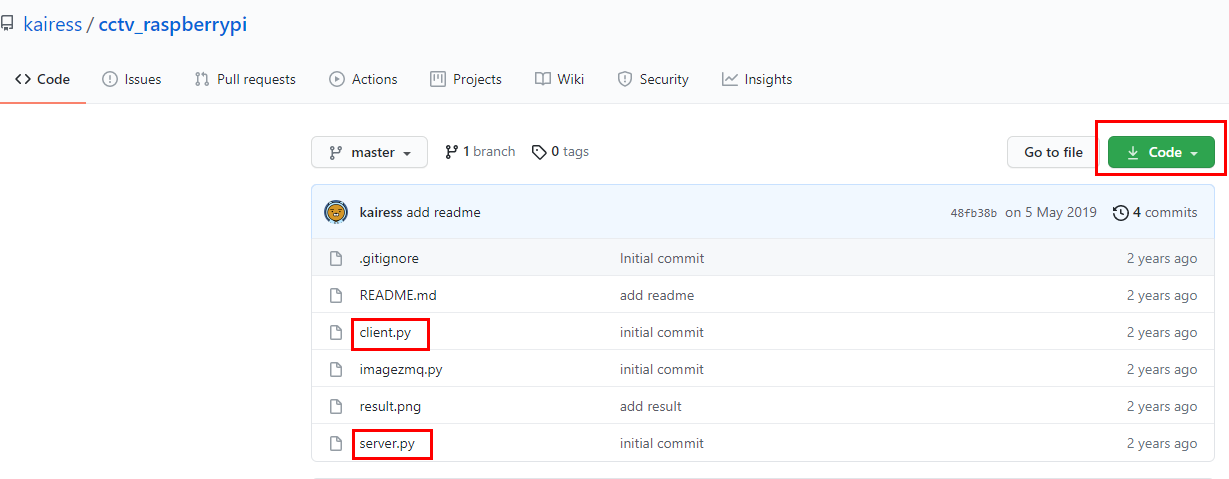Open 'initial commit' message for imagezmq.py

(662, 369)
